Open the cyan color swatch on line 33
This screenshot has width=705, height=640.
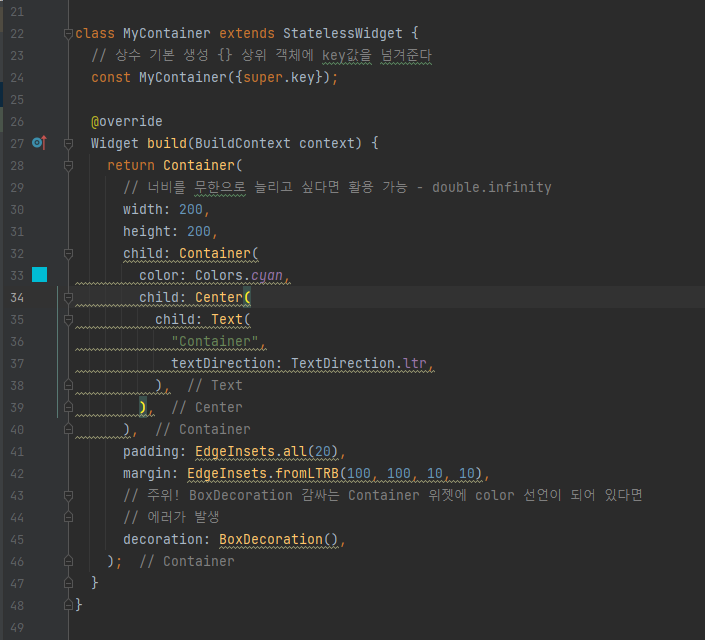click(x=40, y=275)
